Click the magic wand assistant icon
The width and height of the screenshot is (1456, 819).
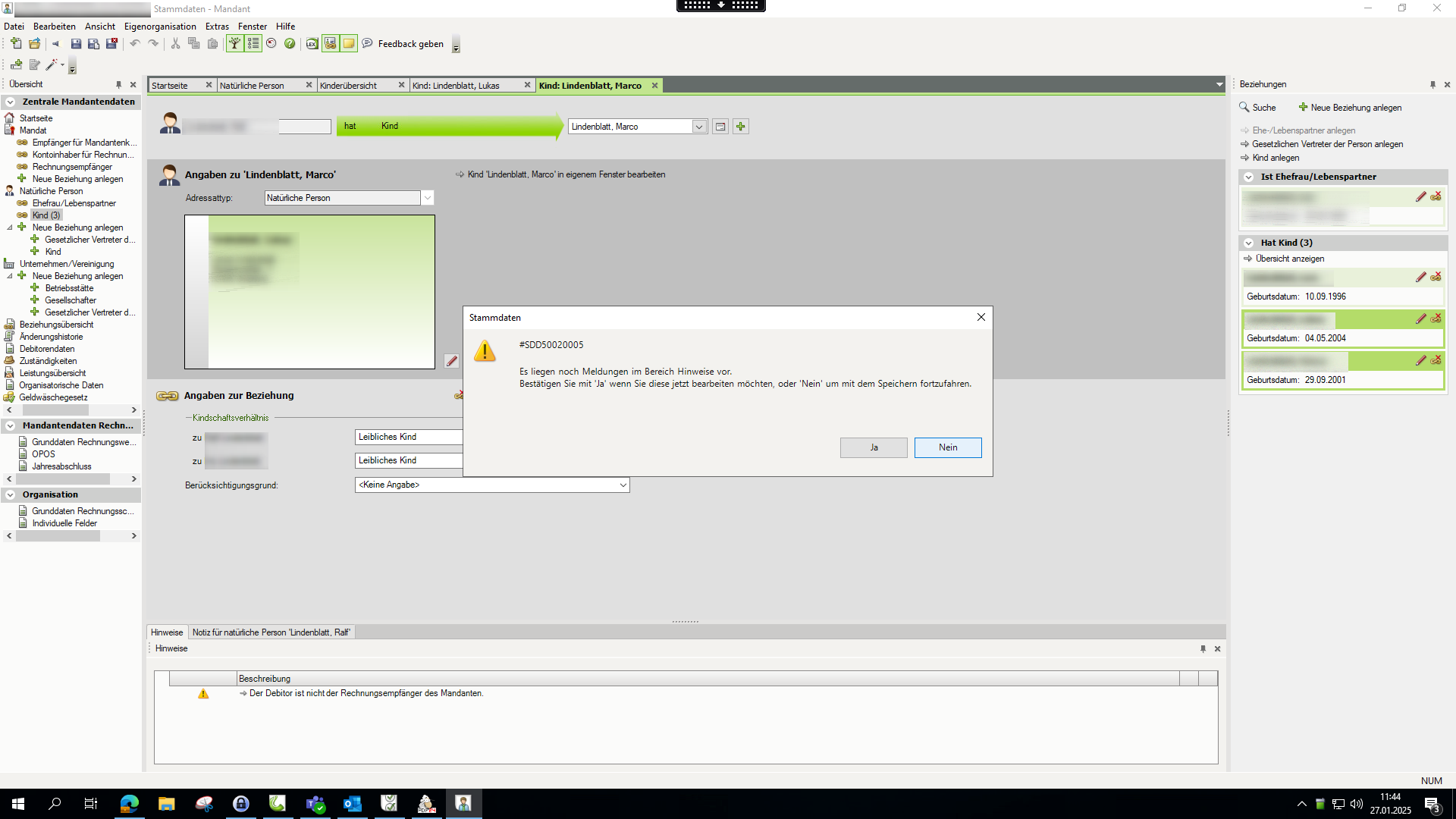(x=52, y=65)
